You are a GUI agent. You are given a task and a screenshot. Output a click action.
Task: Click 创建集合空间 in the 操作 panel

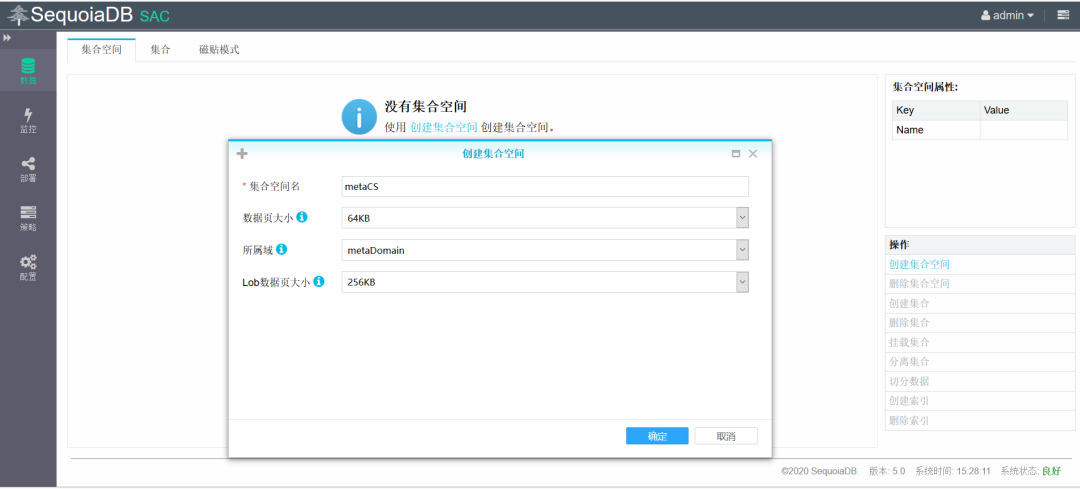coord(920,264)
